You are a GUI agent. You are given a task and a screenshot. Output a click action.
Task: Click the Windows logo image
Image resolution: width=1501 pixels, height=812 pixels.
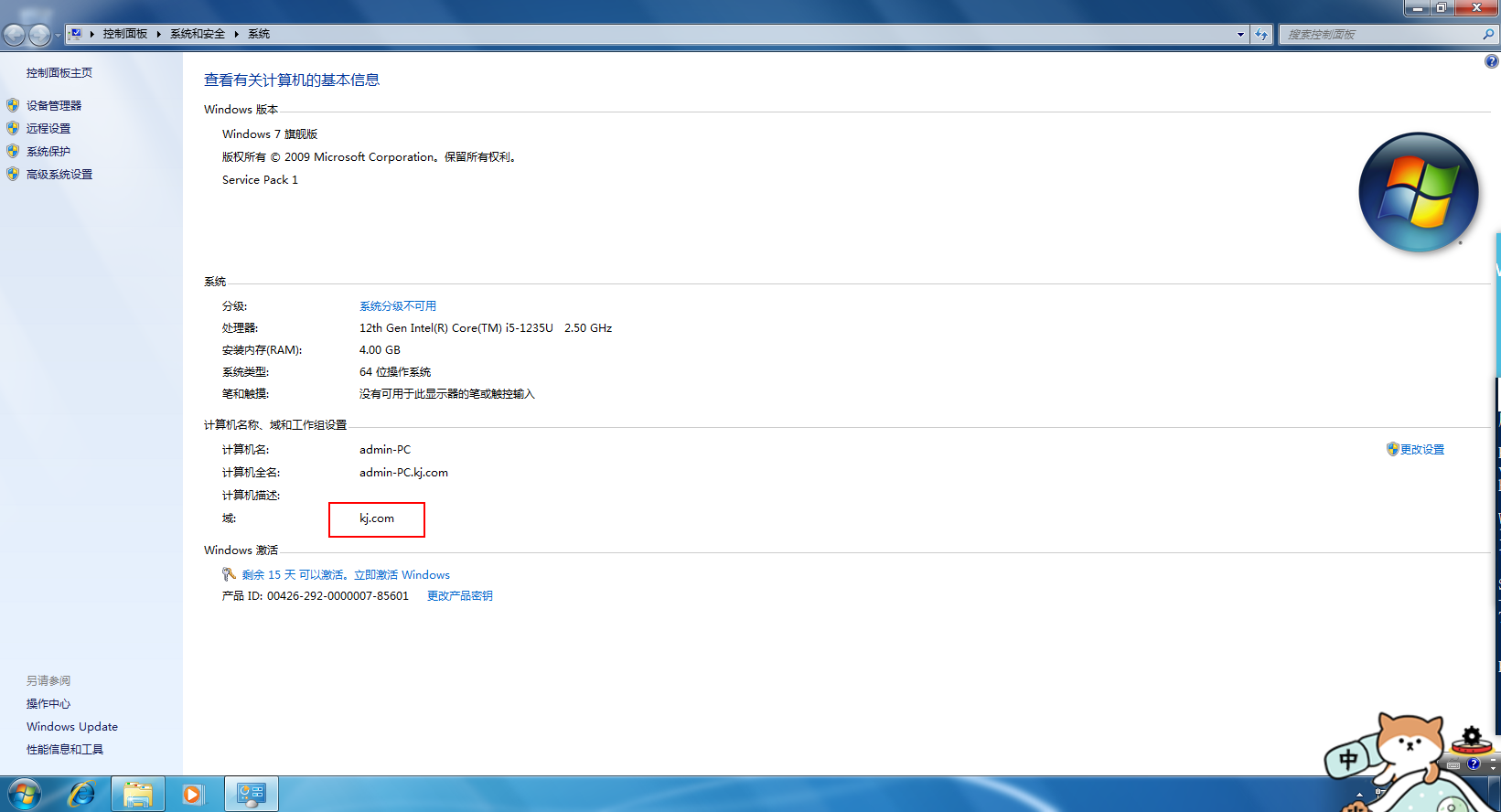1419,192
